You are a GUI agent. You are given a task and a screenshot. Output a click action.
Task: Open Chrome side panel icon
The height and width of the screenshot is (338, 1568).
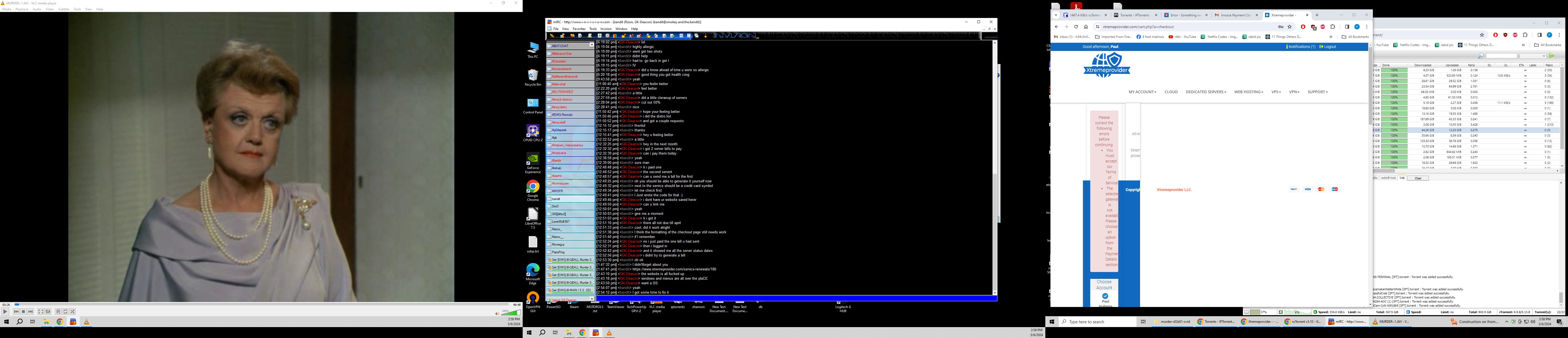(x=1347, y=27)
